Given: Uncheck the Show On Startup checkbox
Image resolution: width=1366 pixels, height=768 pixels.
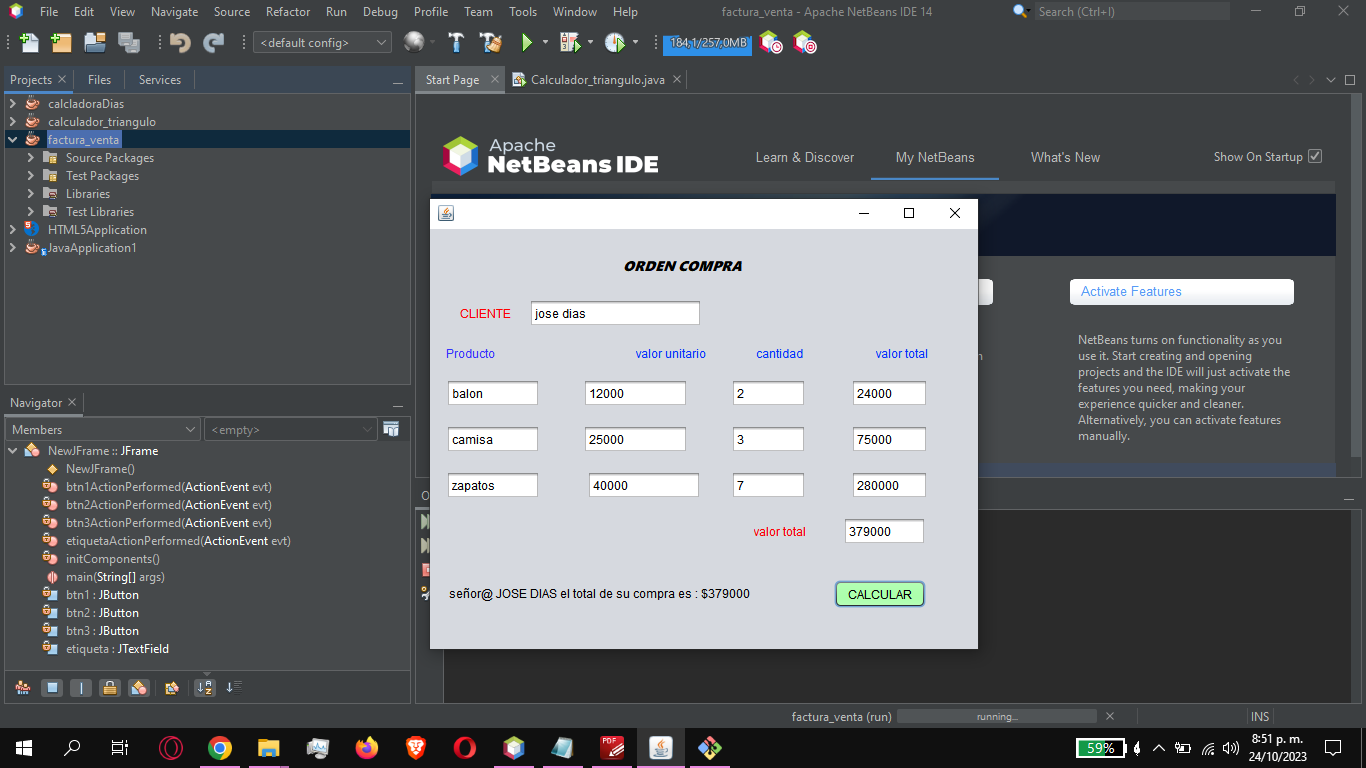Looking at the screenshot, I should [1315, 156].
